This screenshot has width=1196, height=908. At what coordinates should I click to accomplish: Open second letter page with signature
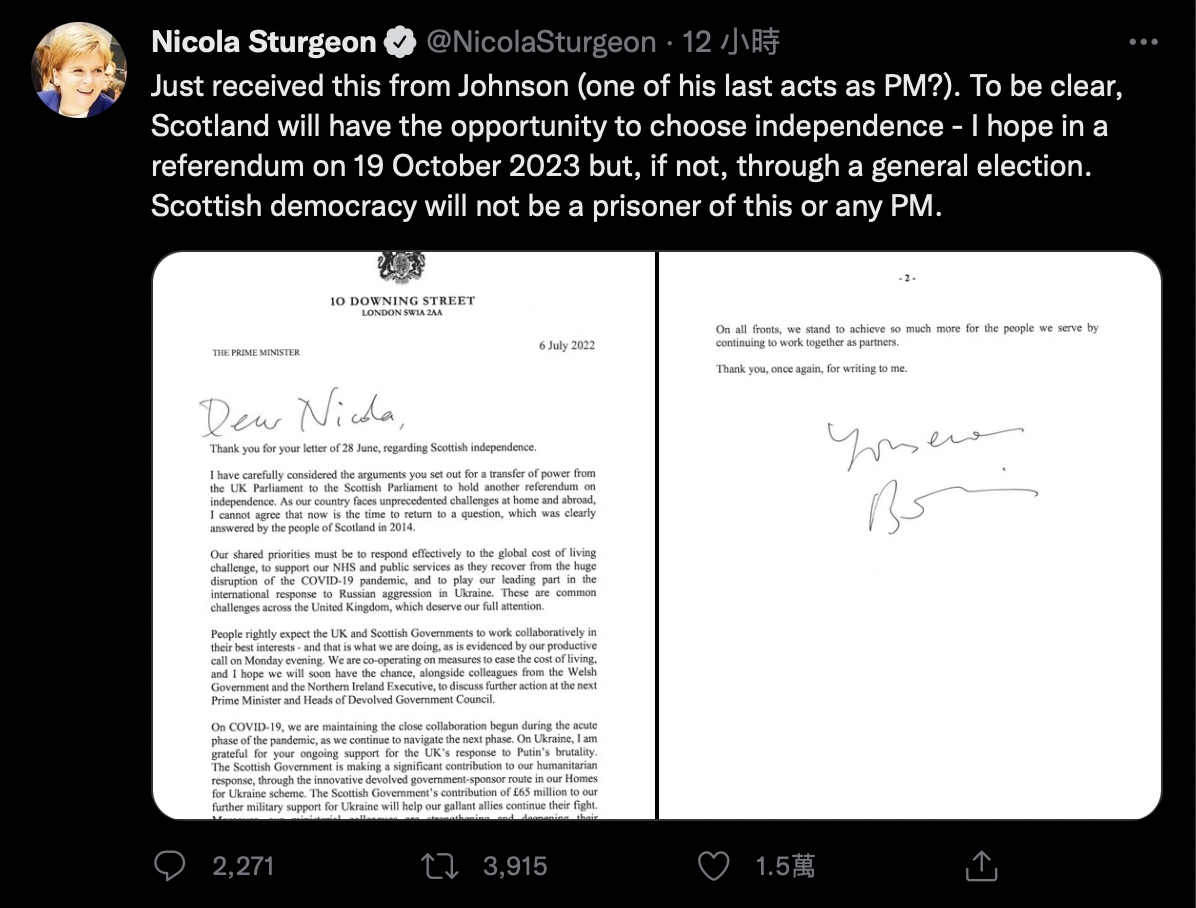click(x=910, y=536)
